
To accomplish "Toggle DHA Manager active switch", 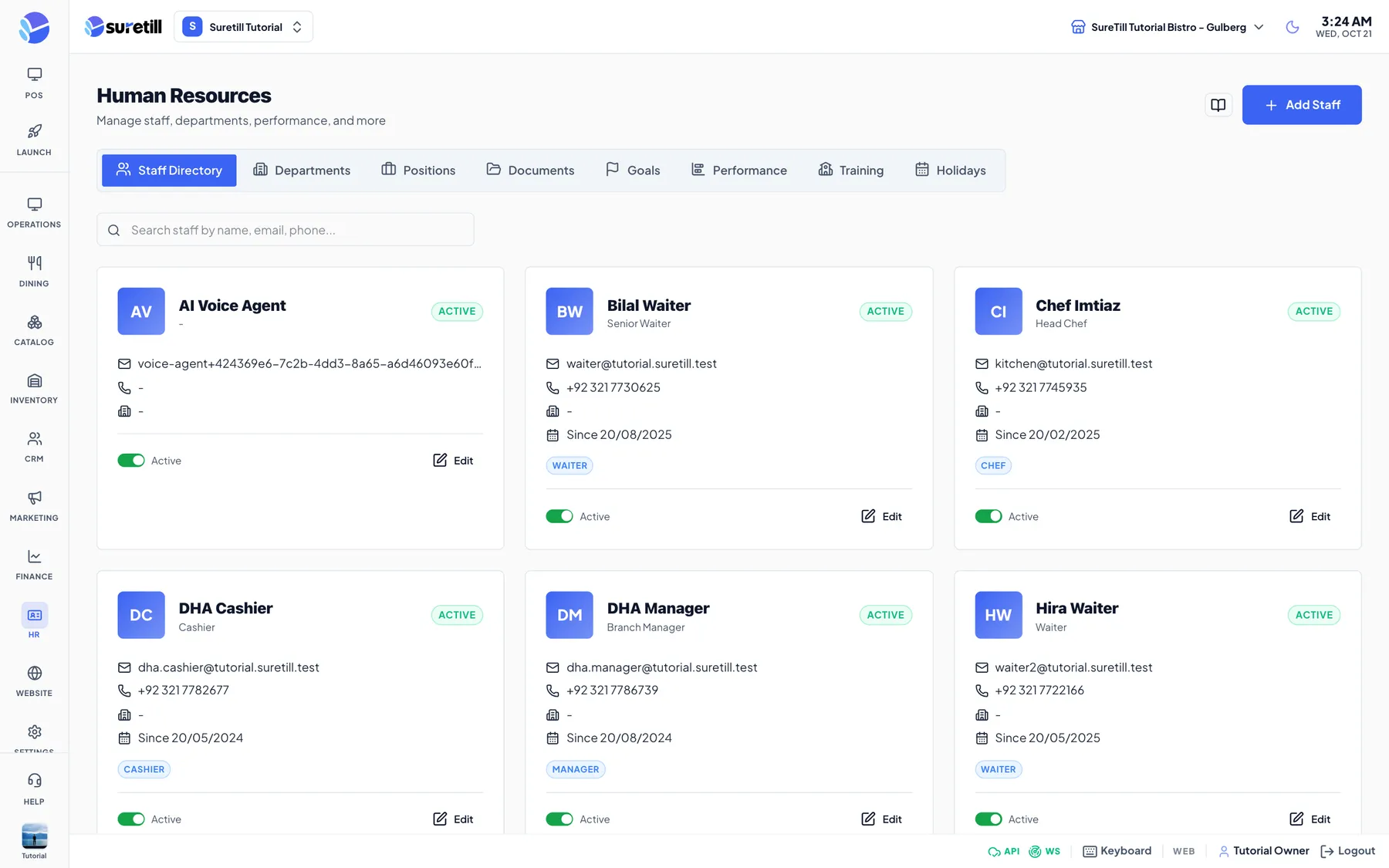I will pyautogui.click(x=559, y=819).
